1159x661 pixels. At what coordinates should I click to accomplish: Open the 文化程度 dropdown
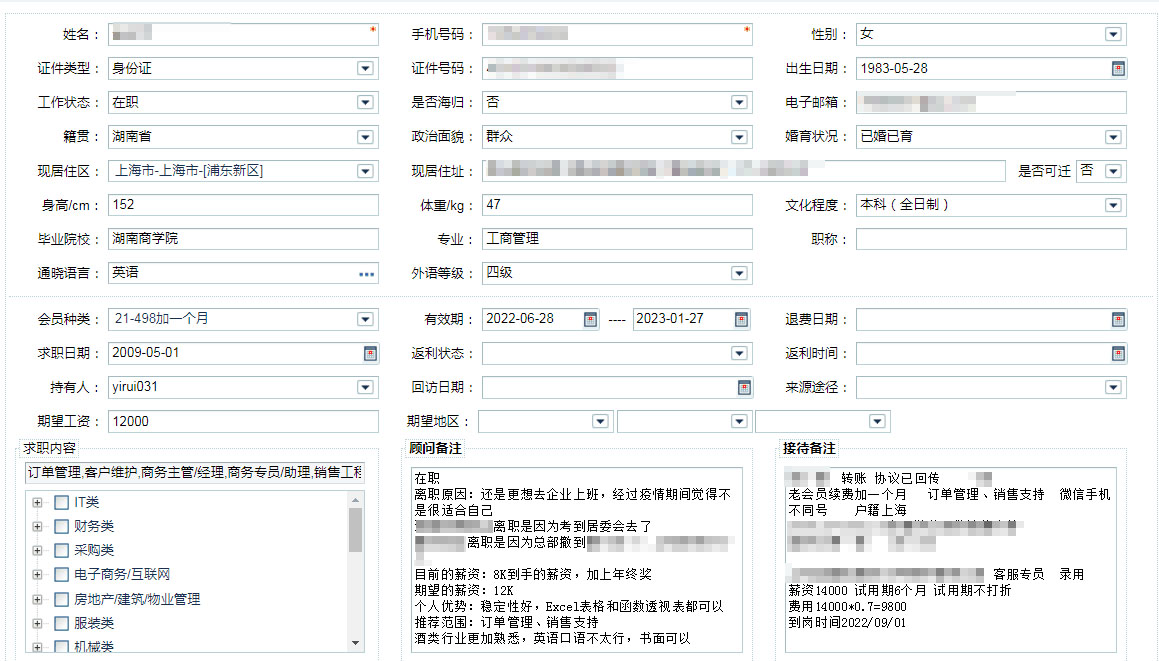coord(1112,206)
